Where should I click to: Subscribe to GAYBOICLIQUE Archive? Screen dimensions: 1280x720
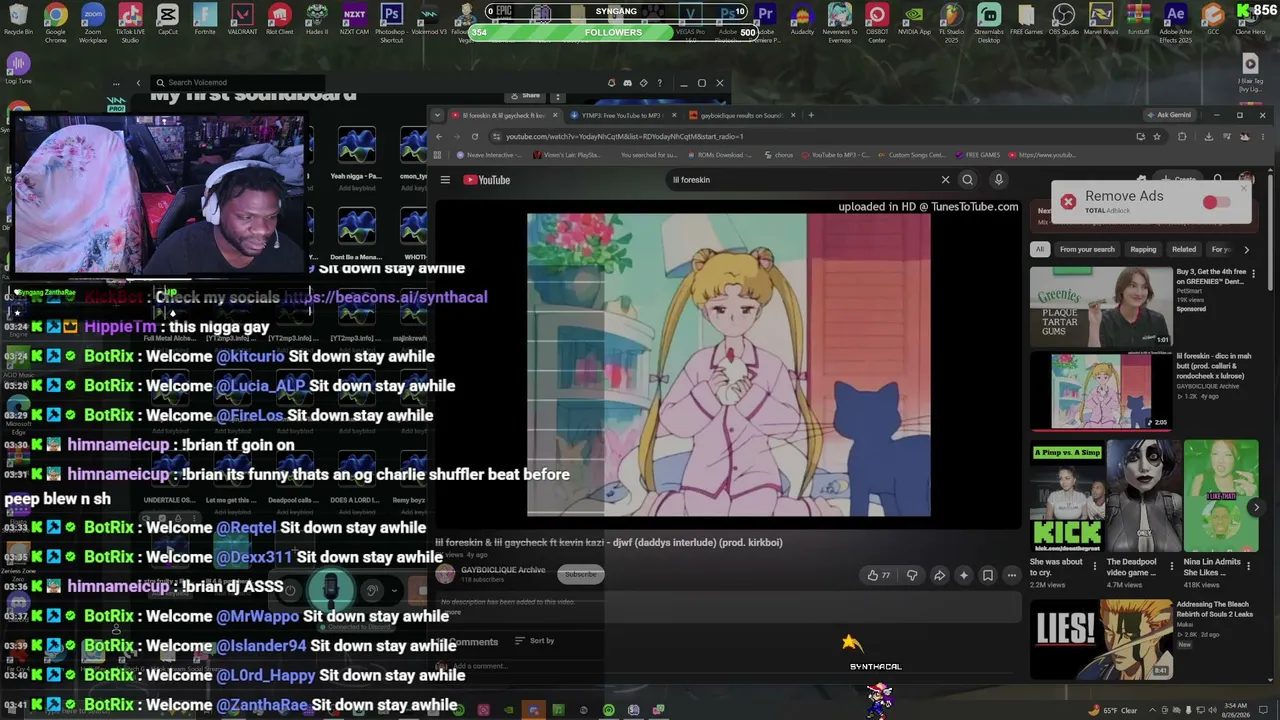(580, 574)
